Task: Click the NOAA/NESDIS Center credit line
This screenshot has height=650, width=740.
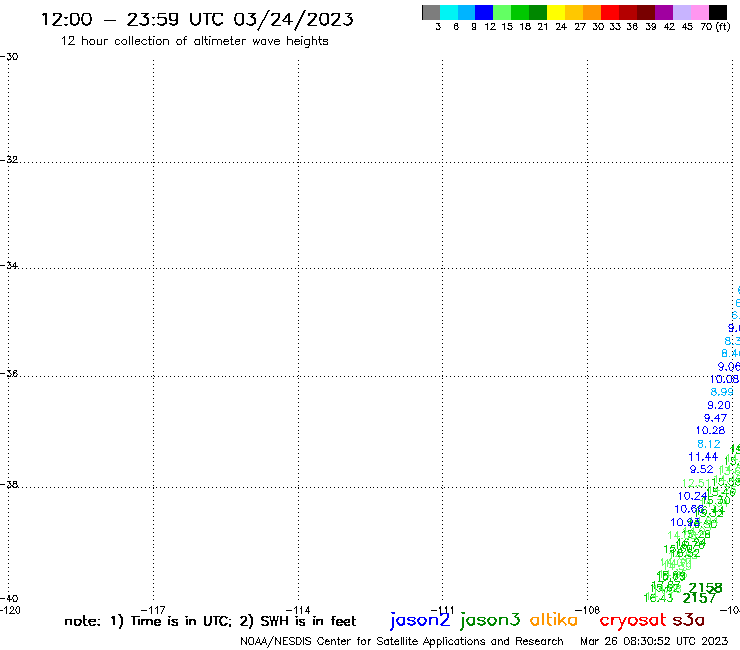Action: tap(402, 642)
